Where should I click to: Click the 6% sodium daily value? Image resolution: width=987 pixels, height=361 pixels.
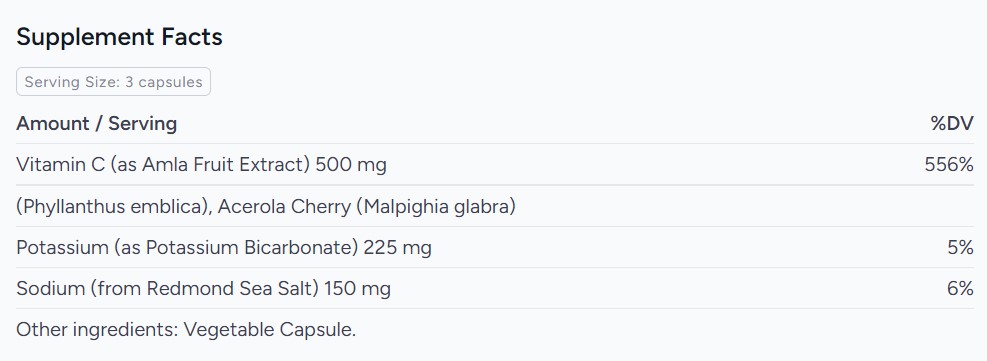961,289
